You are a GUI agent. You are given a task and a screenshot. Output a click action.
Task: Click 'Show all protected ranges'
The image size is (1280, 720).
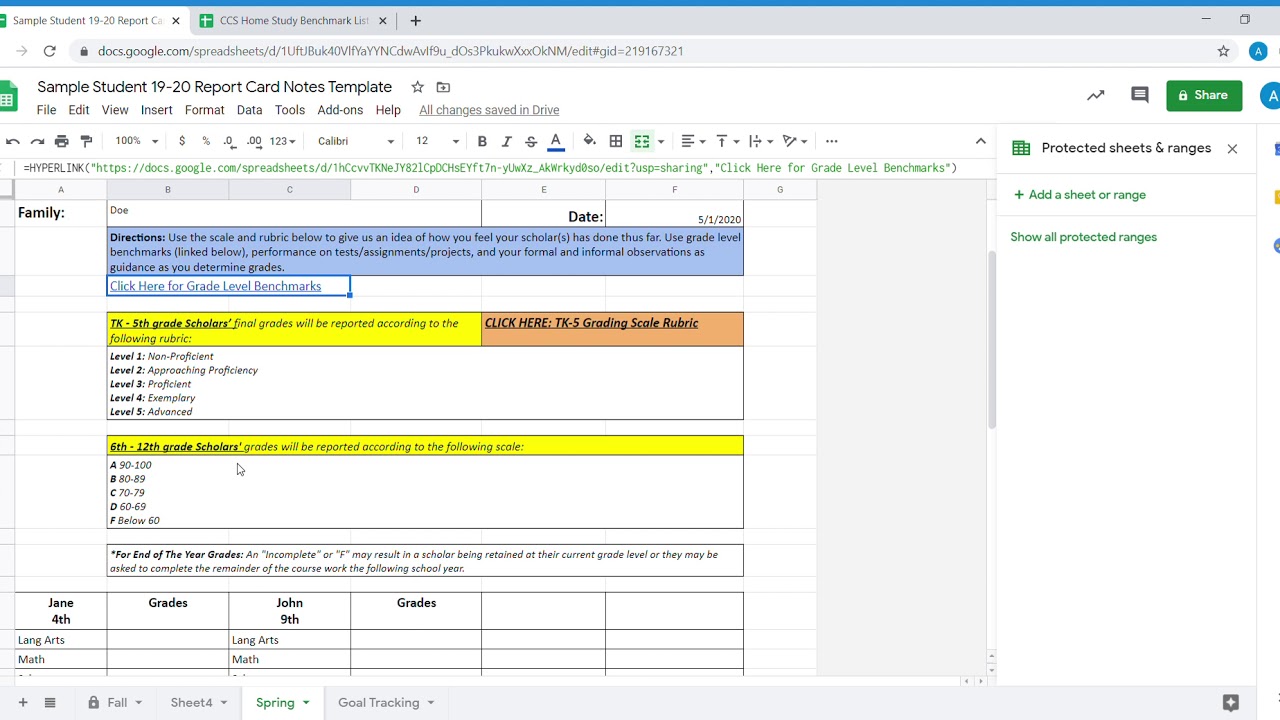1083,237
